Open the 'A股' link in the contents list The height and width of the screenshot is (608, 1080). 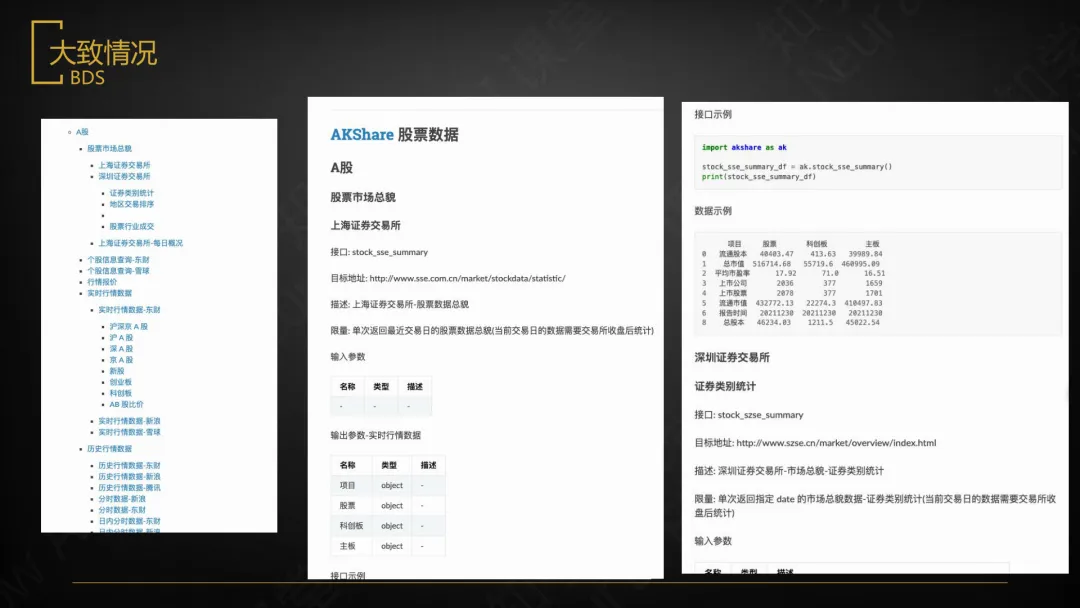(82, 132)
